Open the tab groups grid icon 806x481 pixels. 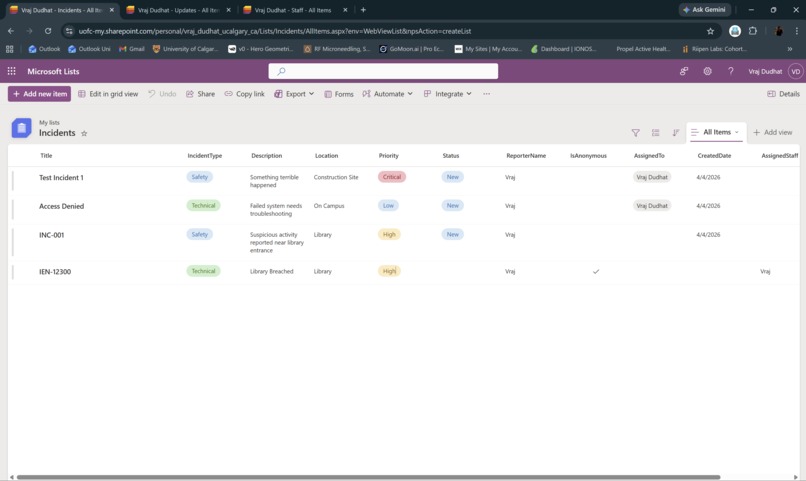tap(9, 49)
